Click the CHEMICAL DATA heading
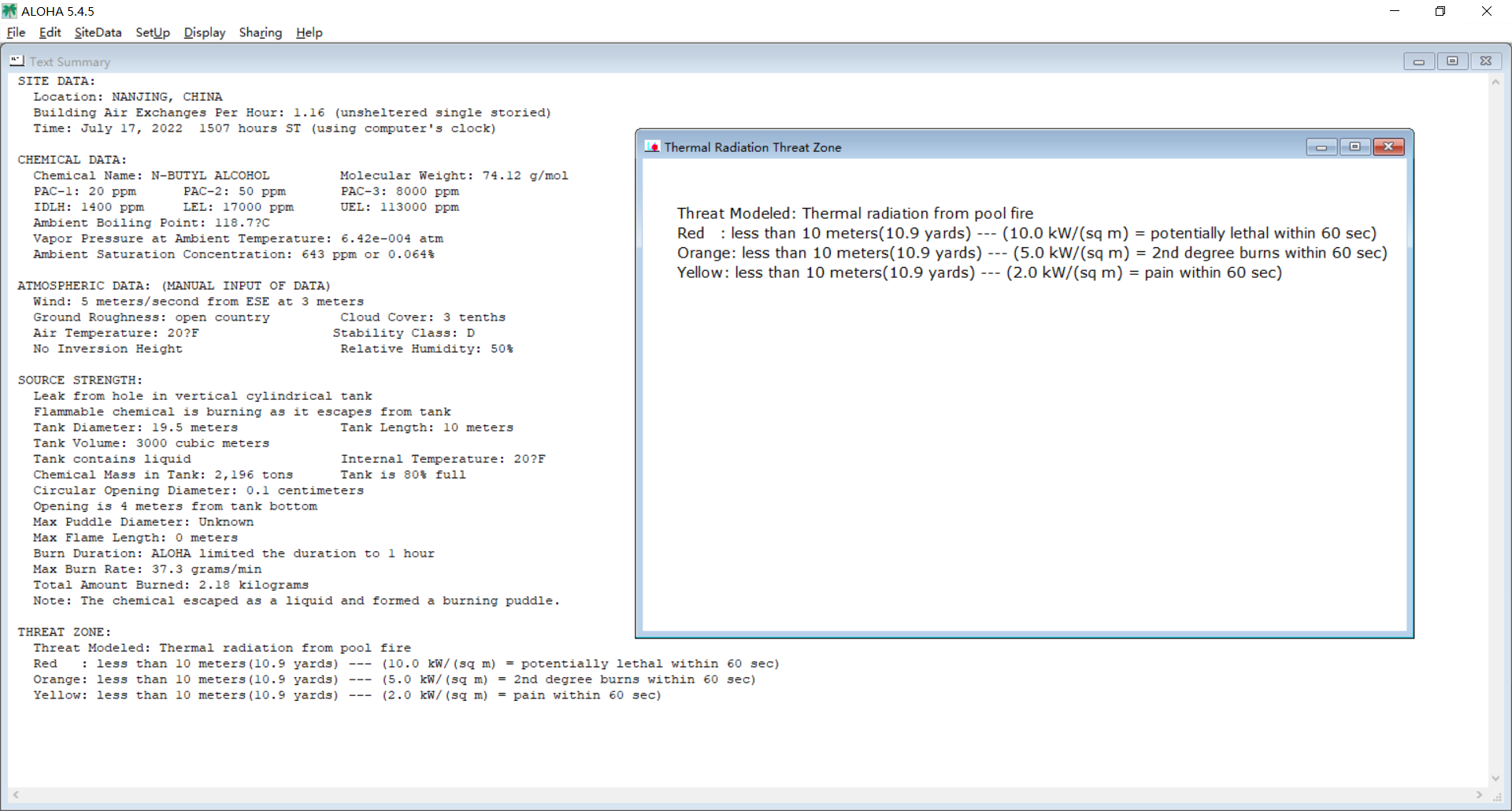This screenshot has height=811, width=1512. point(72,160)
